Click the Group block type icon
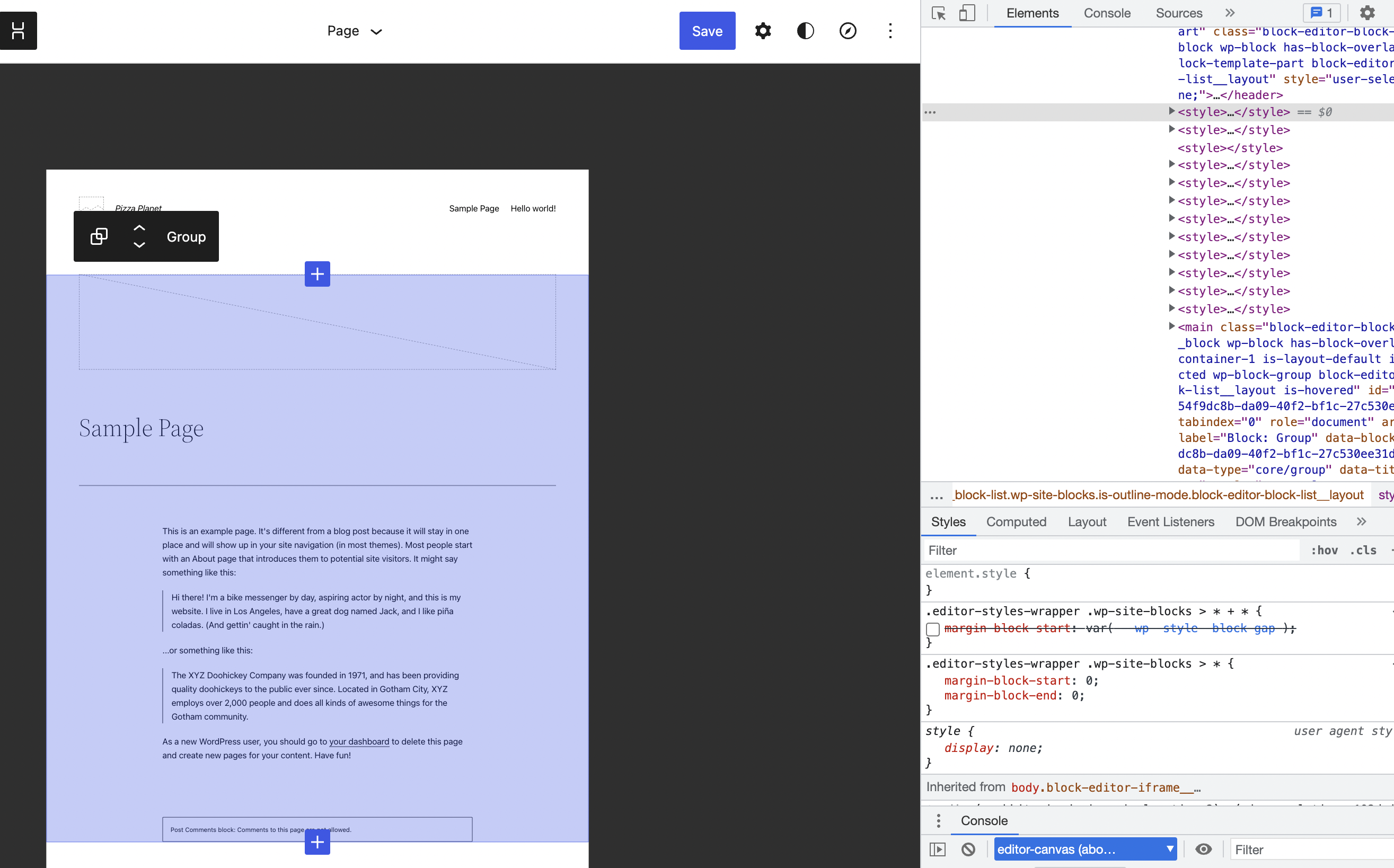1394x868 pixels. [99, 236]
